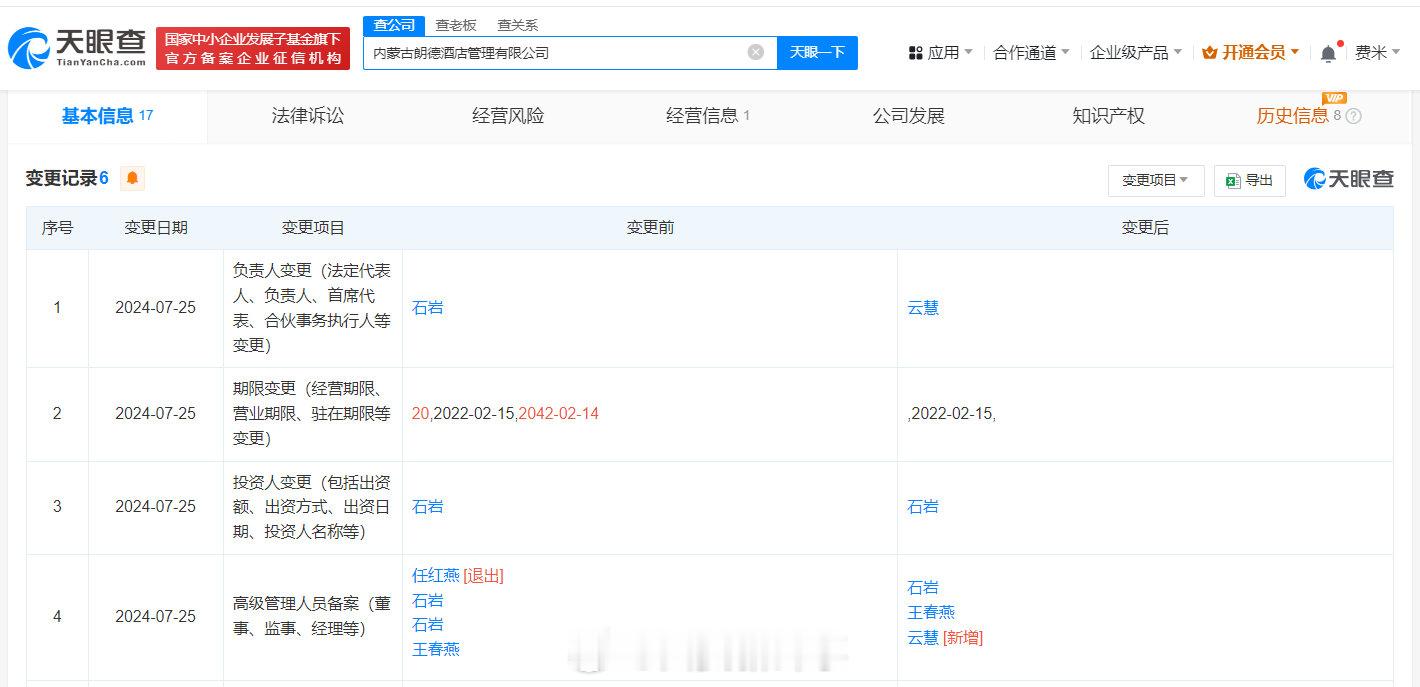Click the TianYanCha logo in the header
Screen dimensions: 1420x687
(77, 49)
